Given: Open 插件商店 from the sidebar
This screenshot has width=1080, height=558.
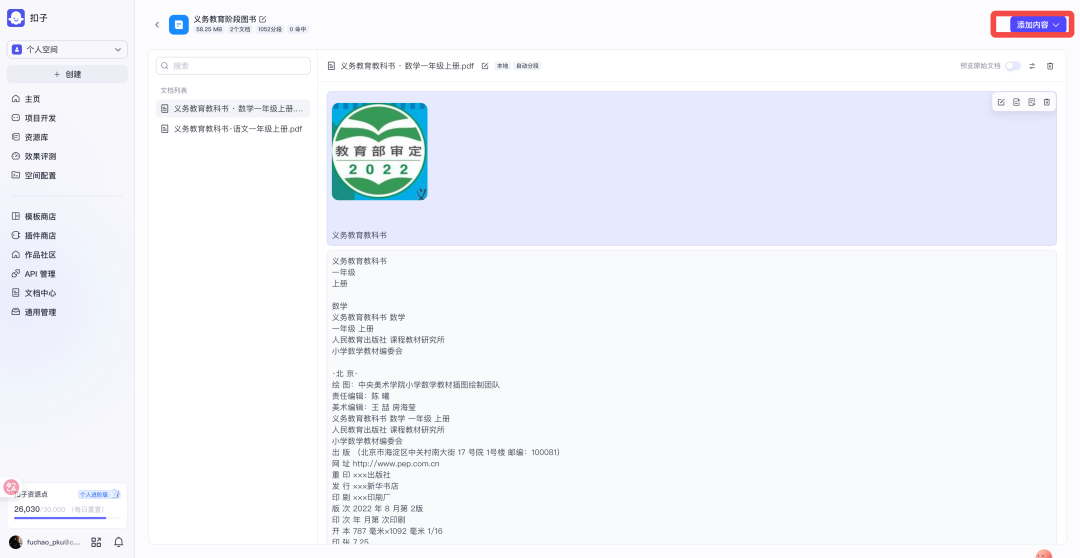Looking at the screenshot, I should pos(40,235).
